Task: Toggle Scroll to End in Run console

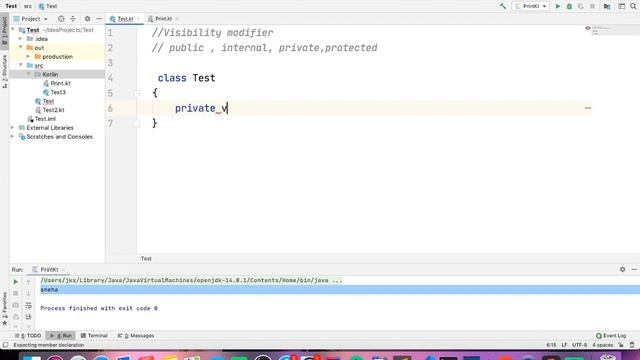Action: [x=28, y=317]
